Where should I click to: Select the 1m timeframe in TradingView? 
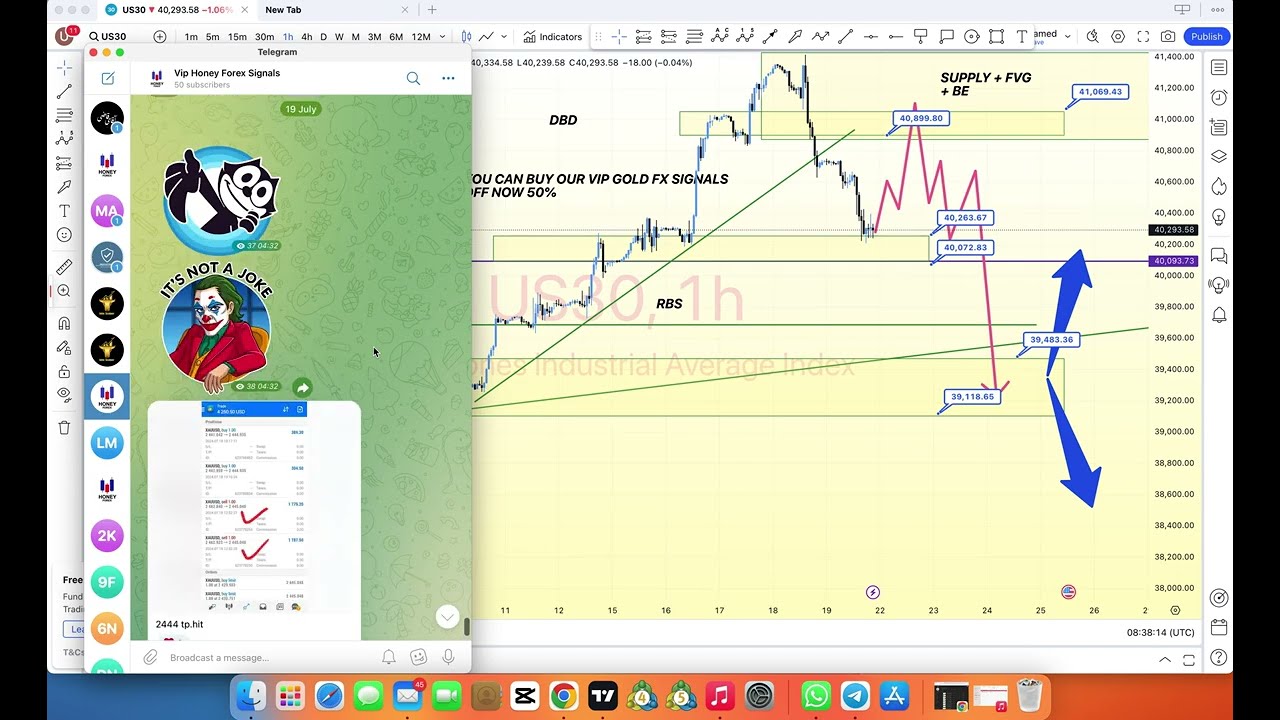click(191, 37)
